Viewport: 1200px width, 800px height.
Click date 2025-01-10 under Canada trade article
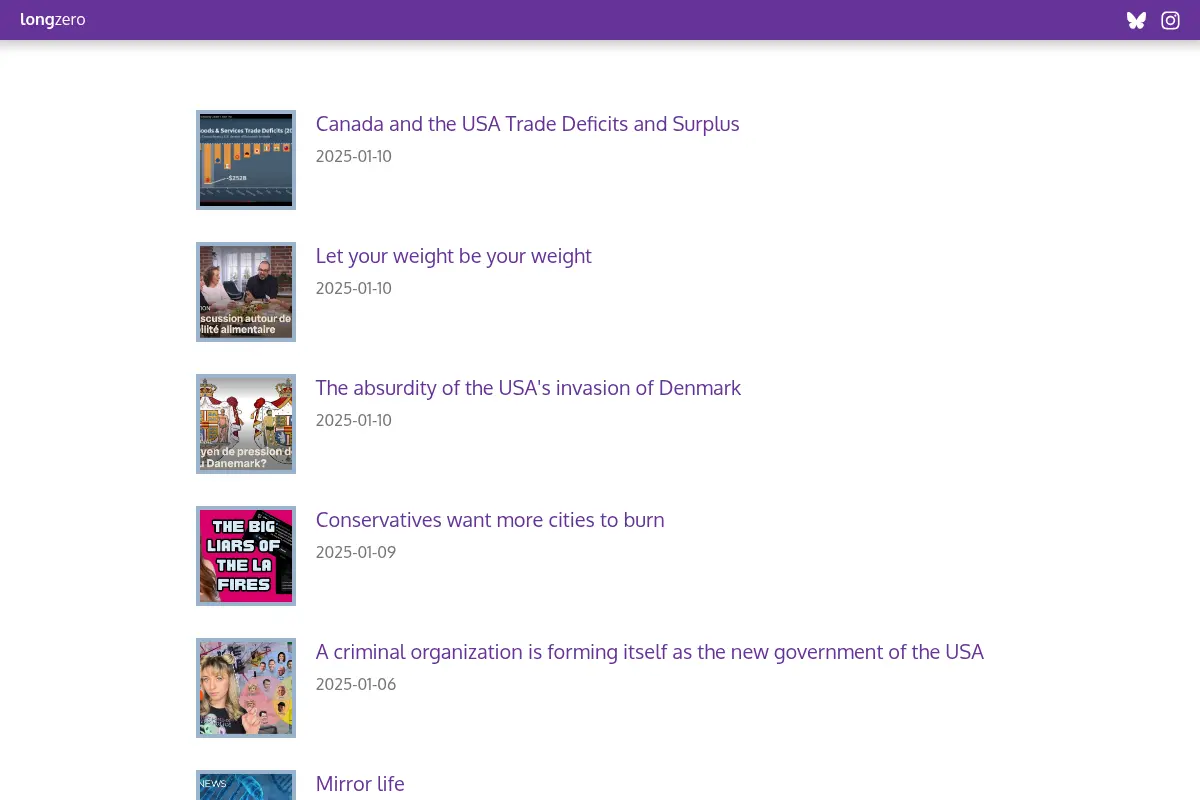[x=354, y=156]
